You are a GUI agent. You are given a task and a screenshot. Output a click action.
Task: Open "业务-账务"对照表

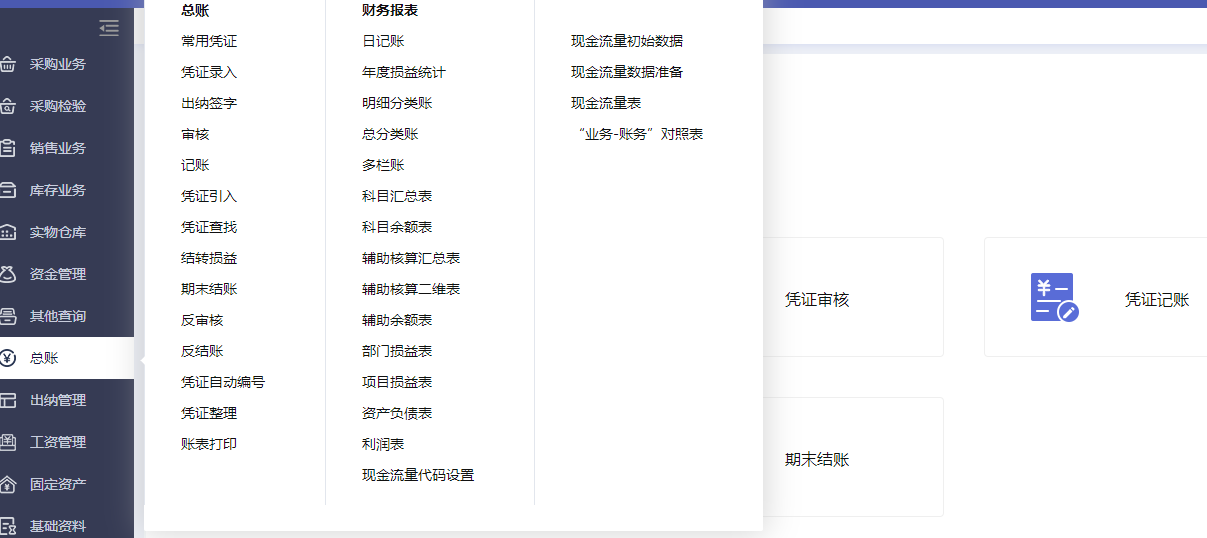tap(641, 134)
